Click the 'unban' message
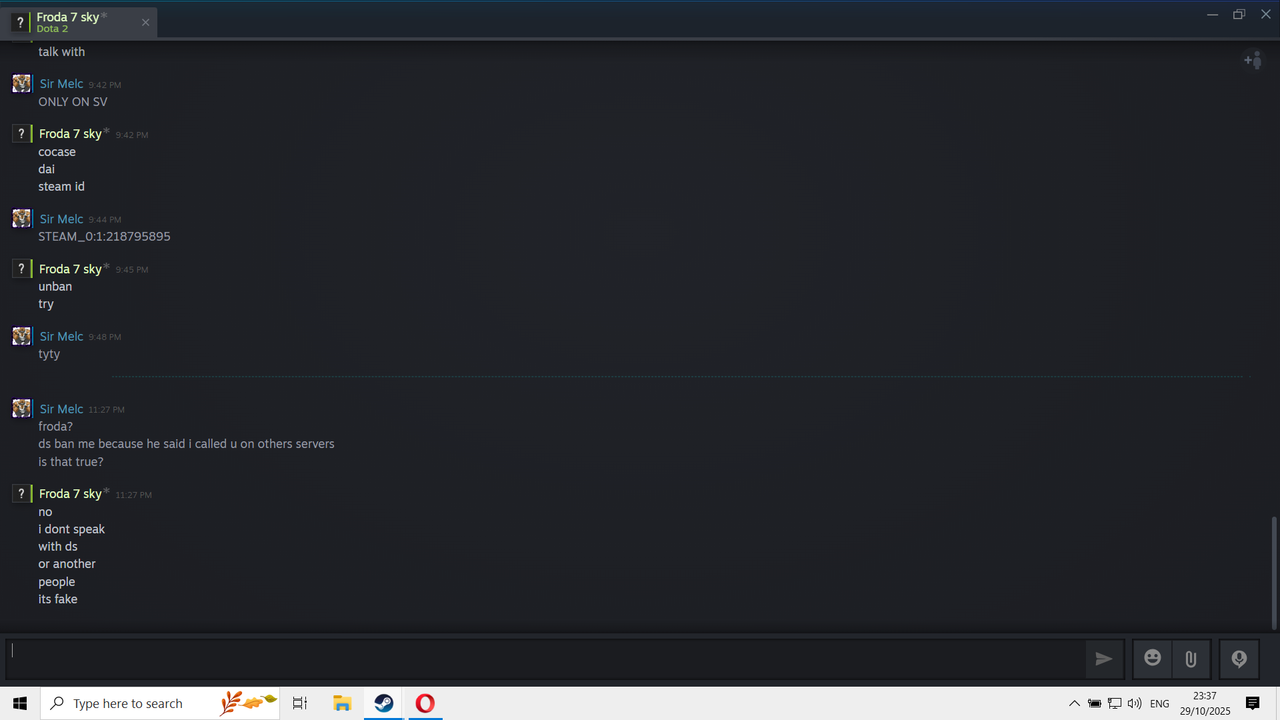Image resolution: width=1280 pixels, height=720 pixels. [55, 287]
